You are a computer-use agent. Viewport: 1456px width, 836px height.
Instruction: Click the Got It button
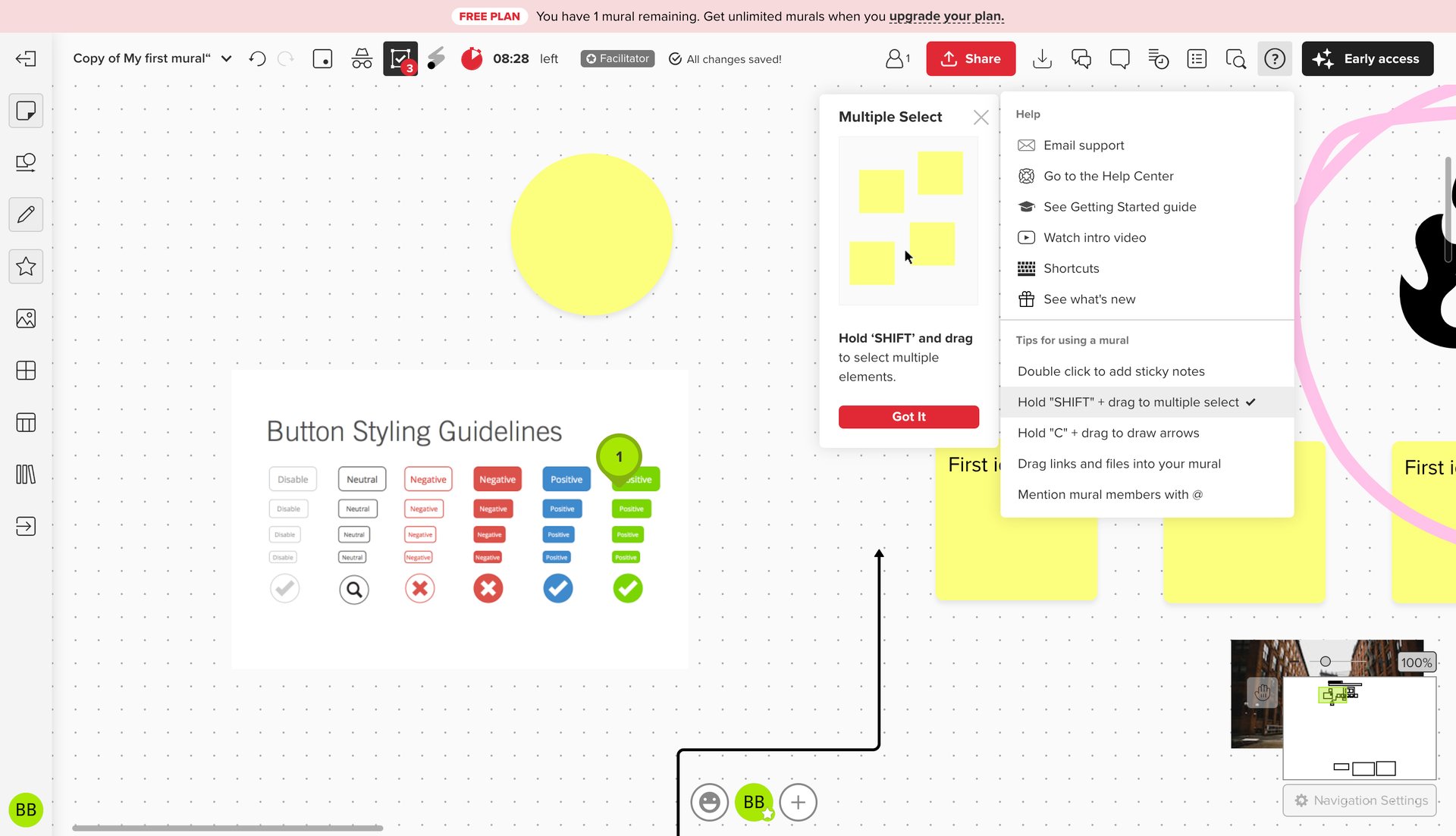pyautogui.click(x=908, y=417)
